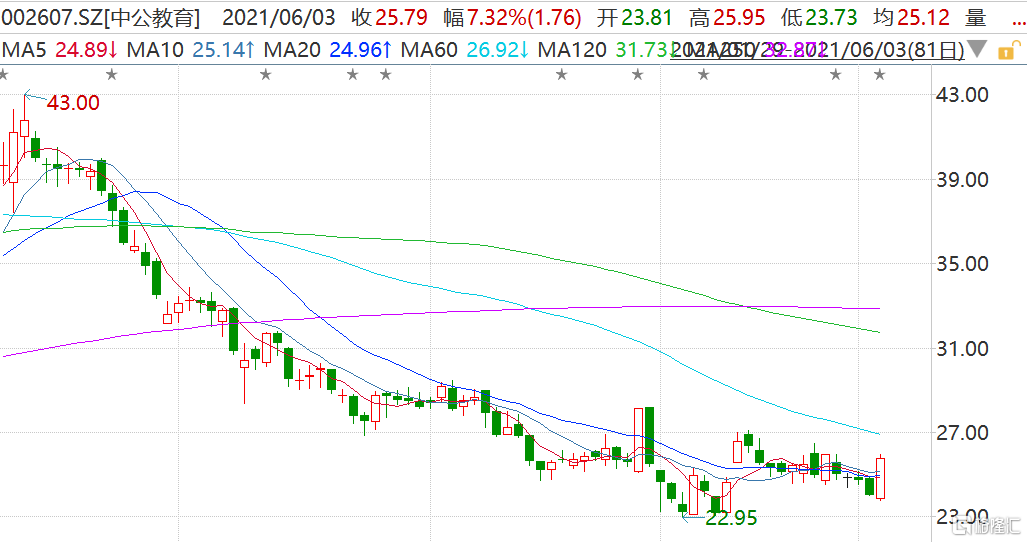Viewport: 1027px width, 542px height.
Task: Click the latest red candlestick on the chart
Action: (x=880, y=478)
